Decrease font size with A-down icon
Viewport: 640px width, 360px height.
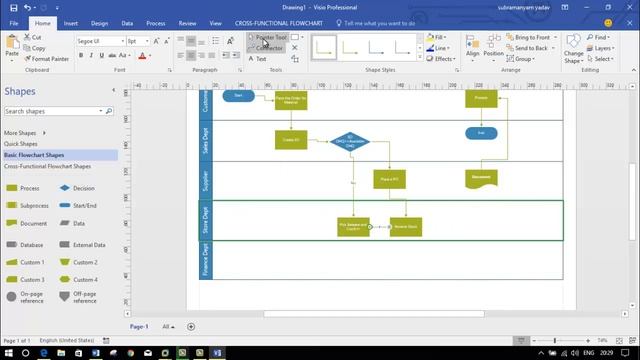(x=167, y=41)
